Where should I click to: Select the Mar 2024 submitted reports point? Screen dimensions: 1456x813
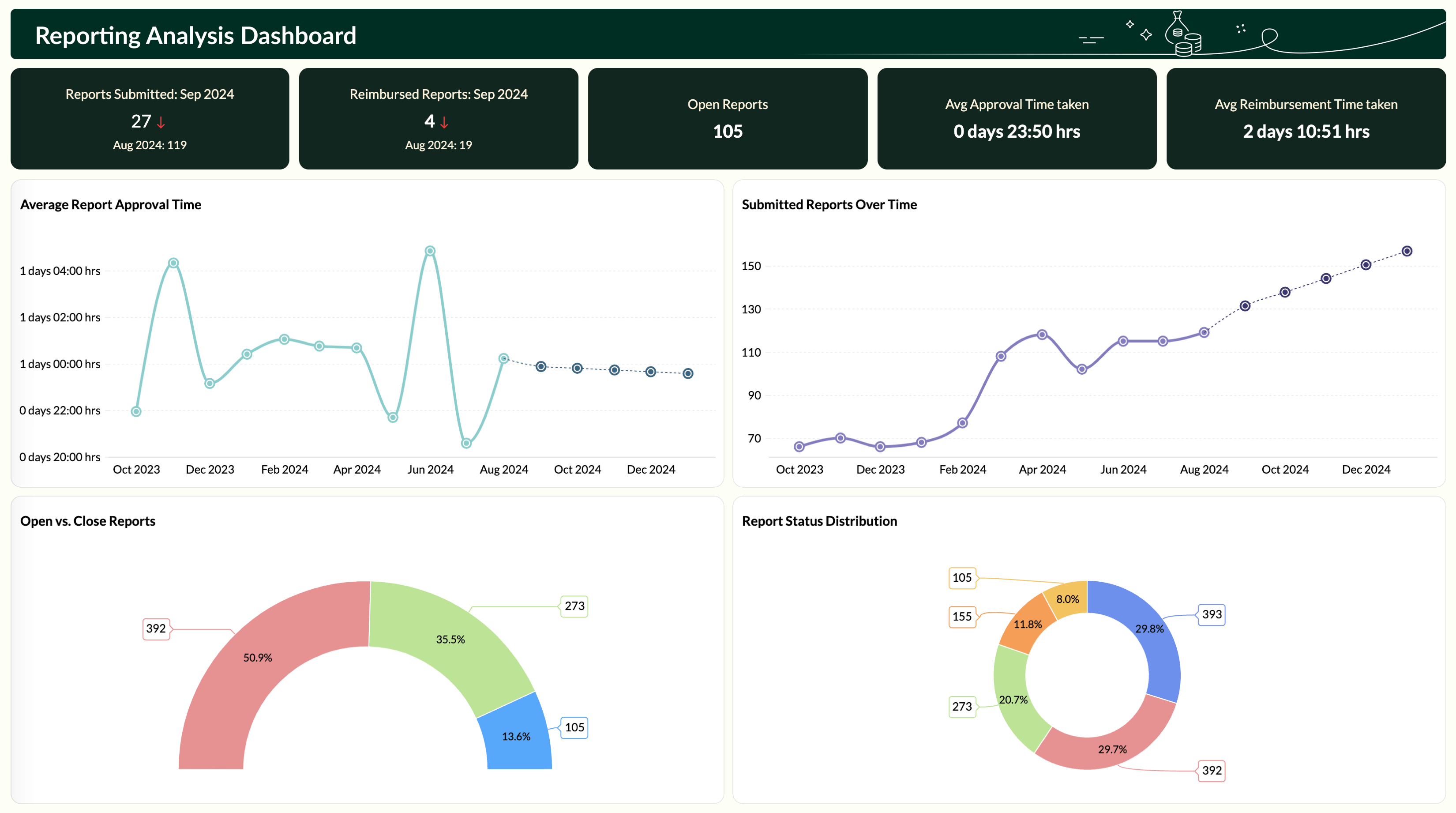(1001, 356)
